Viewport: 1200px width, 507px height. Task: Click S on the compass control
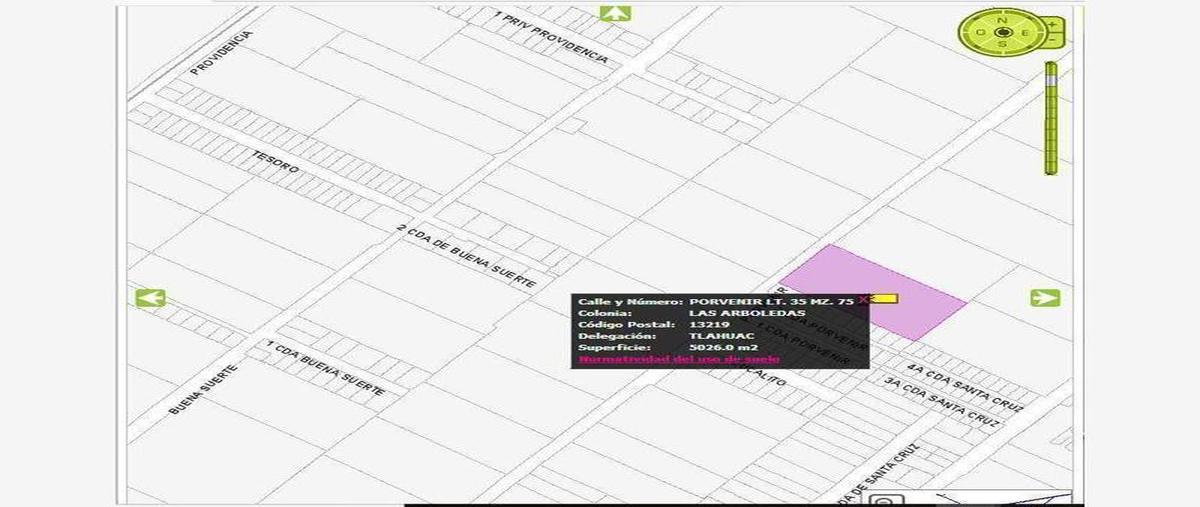[1002, 44]
